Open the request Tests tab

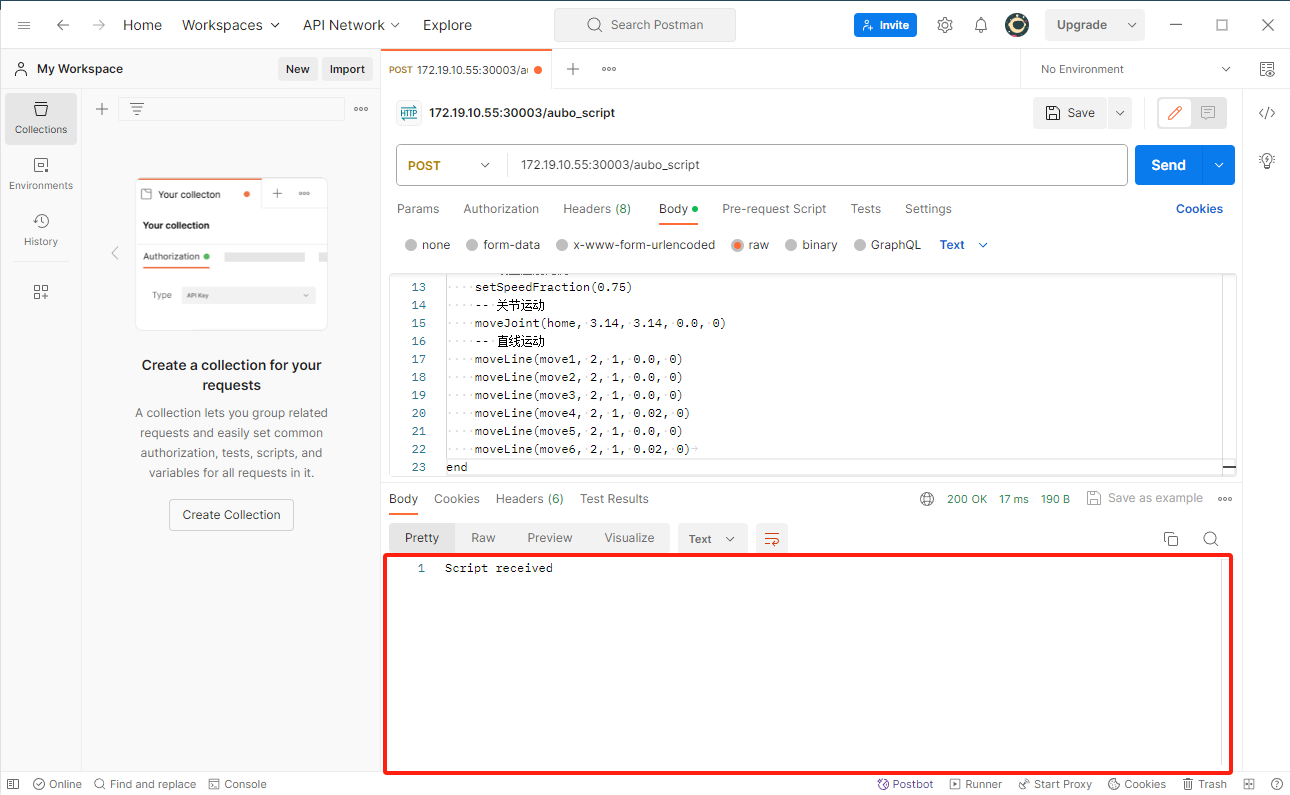[866, 209]
